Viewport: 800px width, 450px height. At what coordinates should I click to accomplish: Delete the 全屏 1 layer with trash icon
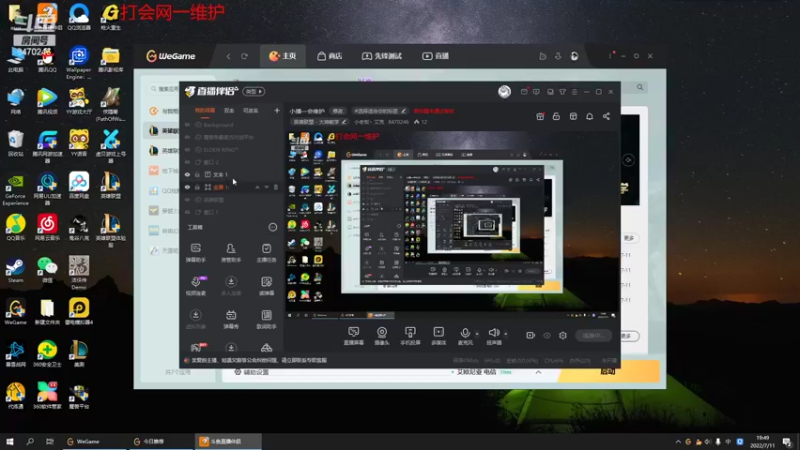click(x=276, y=187)
